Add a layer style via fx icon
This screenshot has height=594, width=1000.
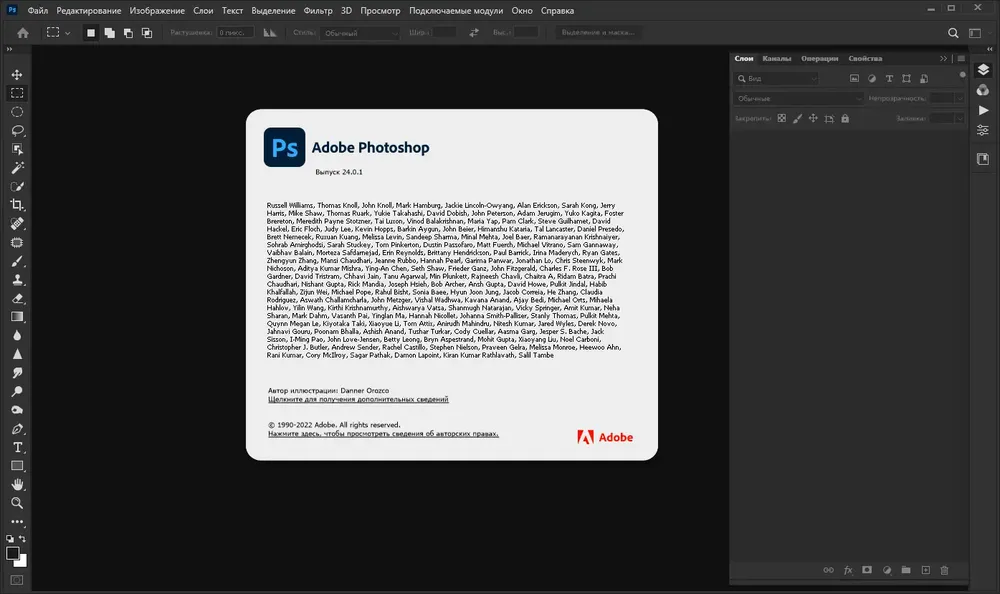pyautogui.click(x=848, y=570)
